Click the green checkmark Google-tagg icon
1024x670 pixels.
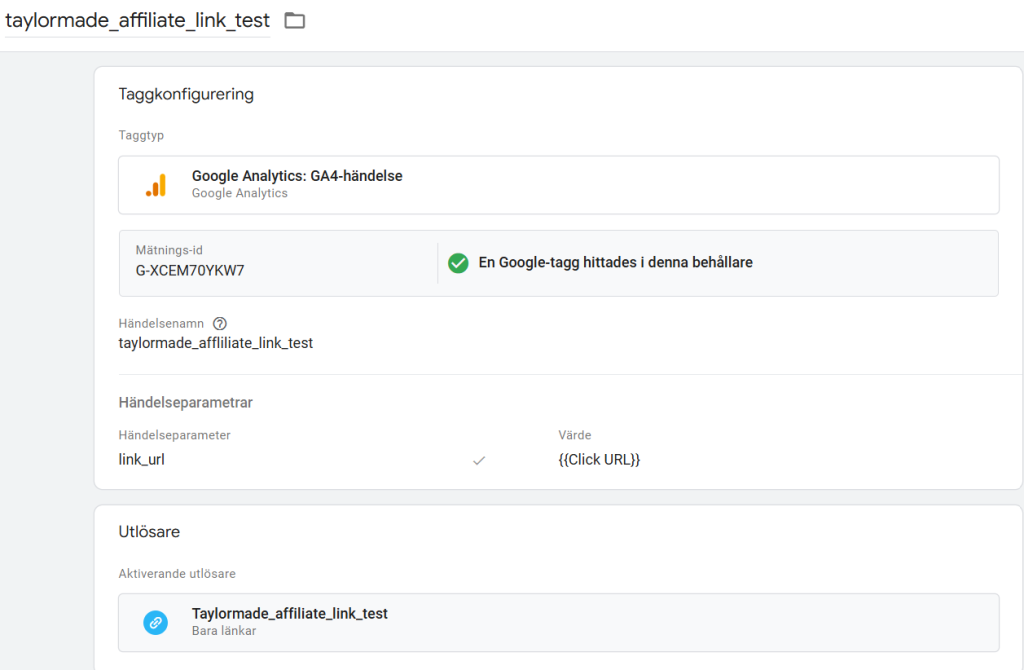[x=458, y=263]
